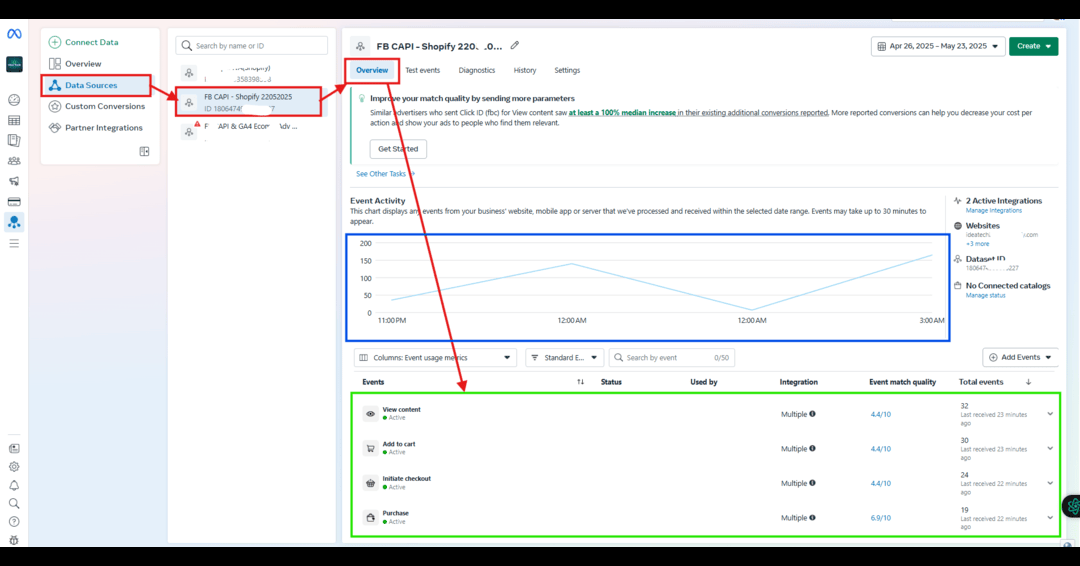Select the first (Shopify) dataset in list
Viewport: 1080px width, 566px height.
coord(248,73)
